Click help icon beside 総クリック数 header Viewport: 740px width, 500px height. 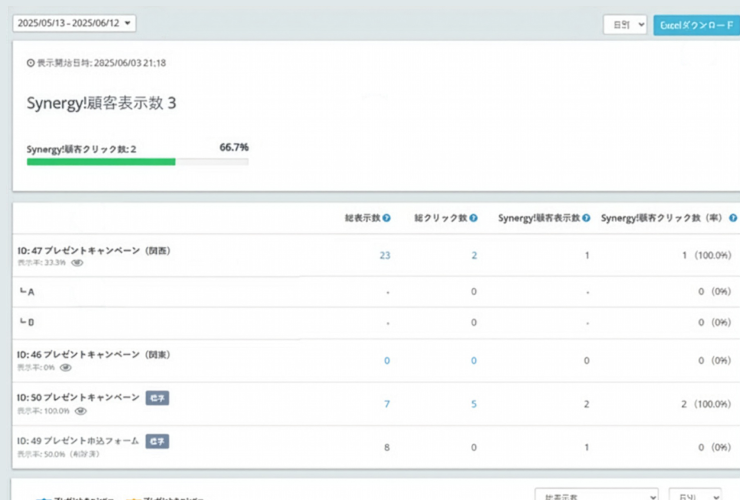point(473,218)
